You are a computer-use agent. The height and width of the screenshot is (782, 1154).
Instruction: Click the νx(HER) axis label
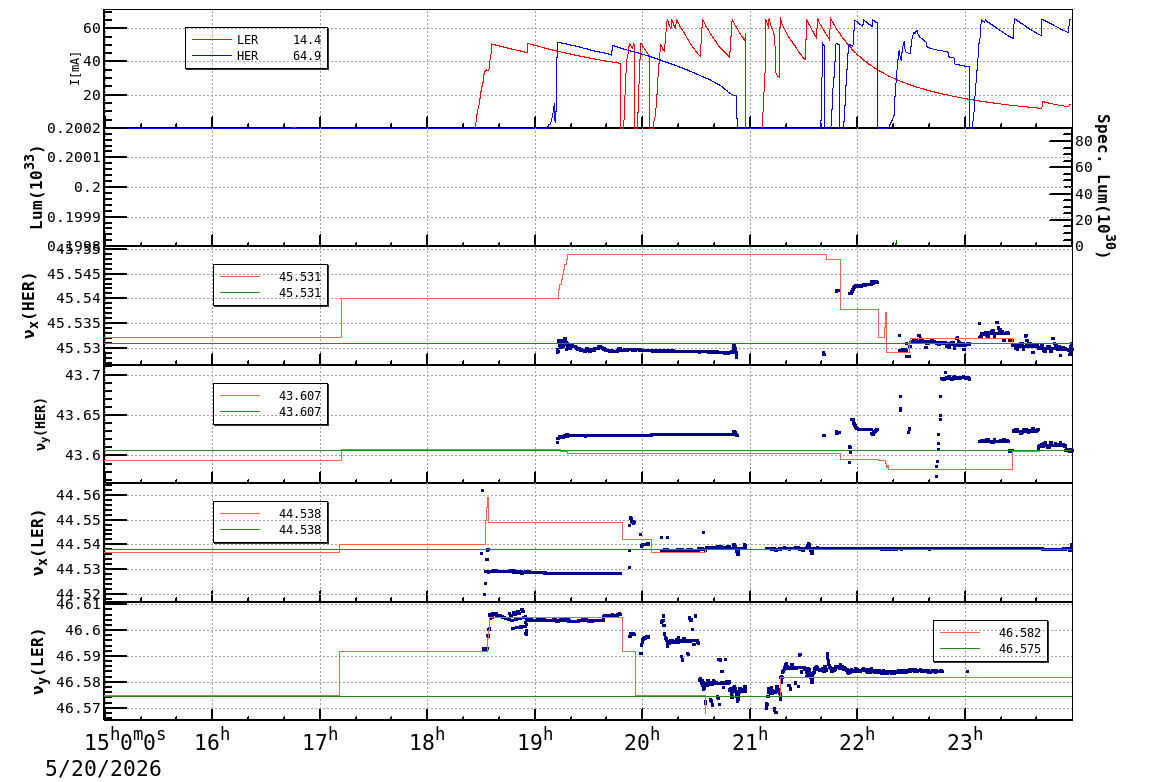click(x=30, y=306)
